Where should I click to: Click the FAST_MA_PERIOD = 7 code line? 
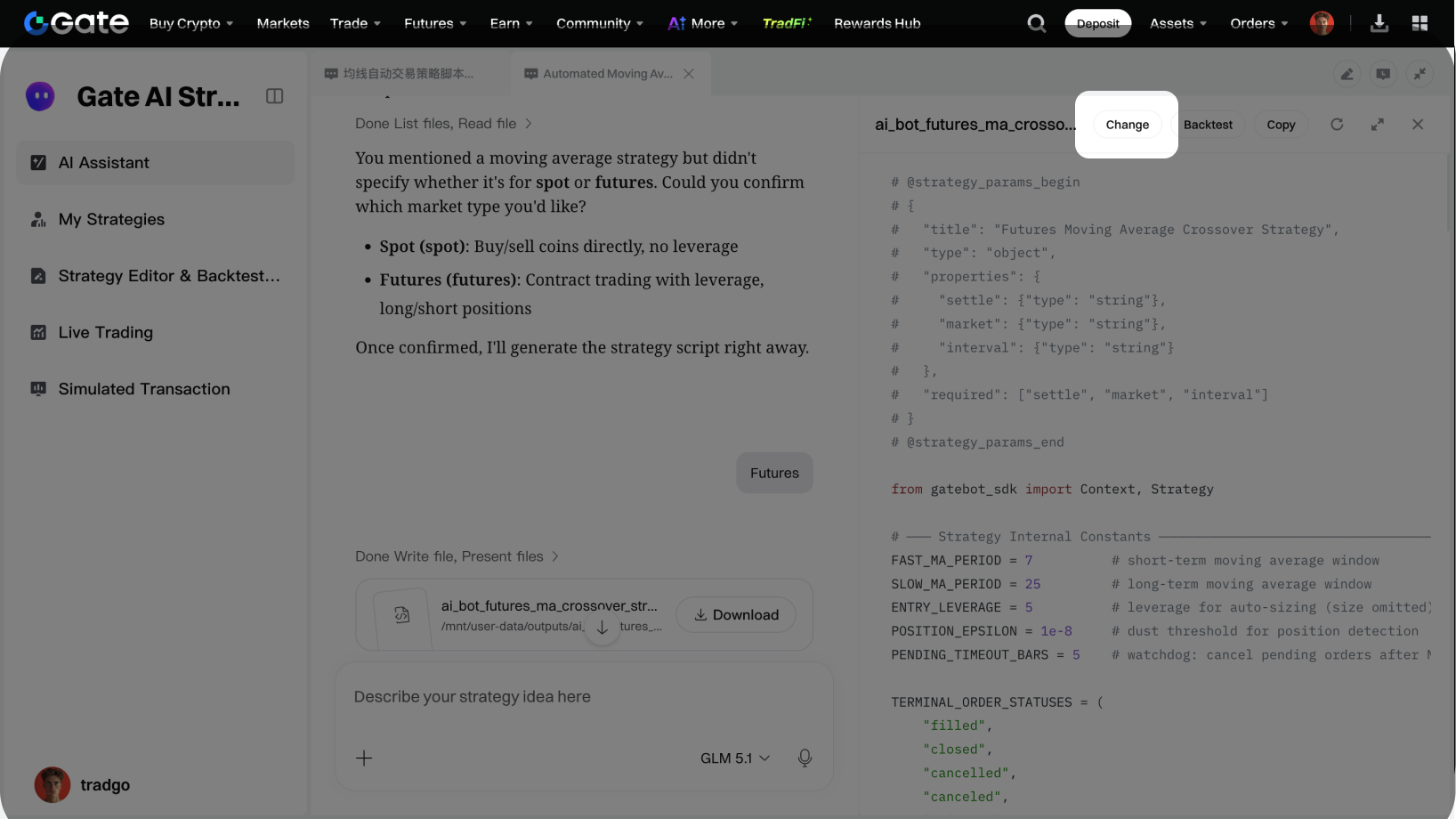point(962,561)
